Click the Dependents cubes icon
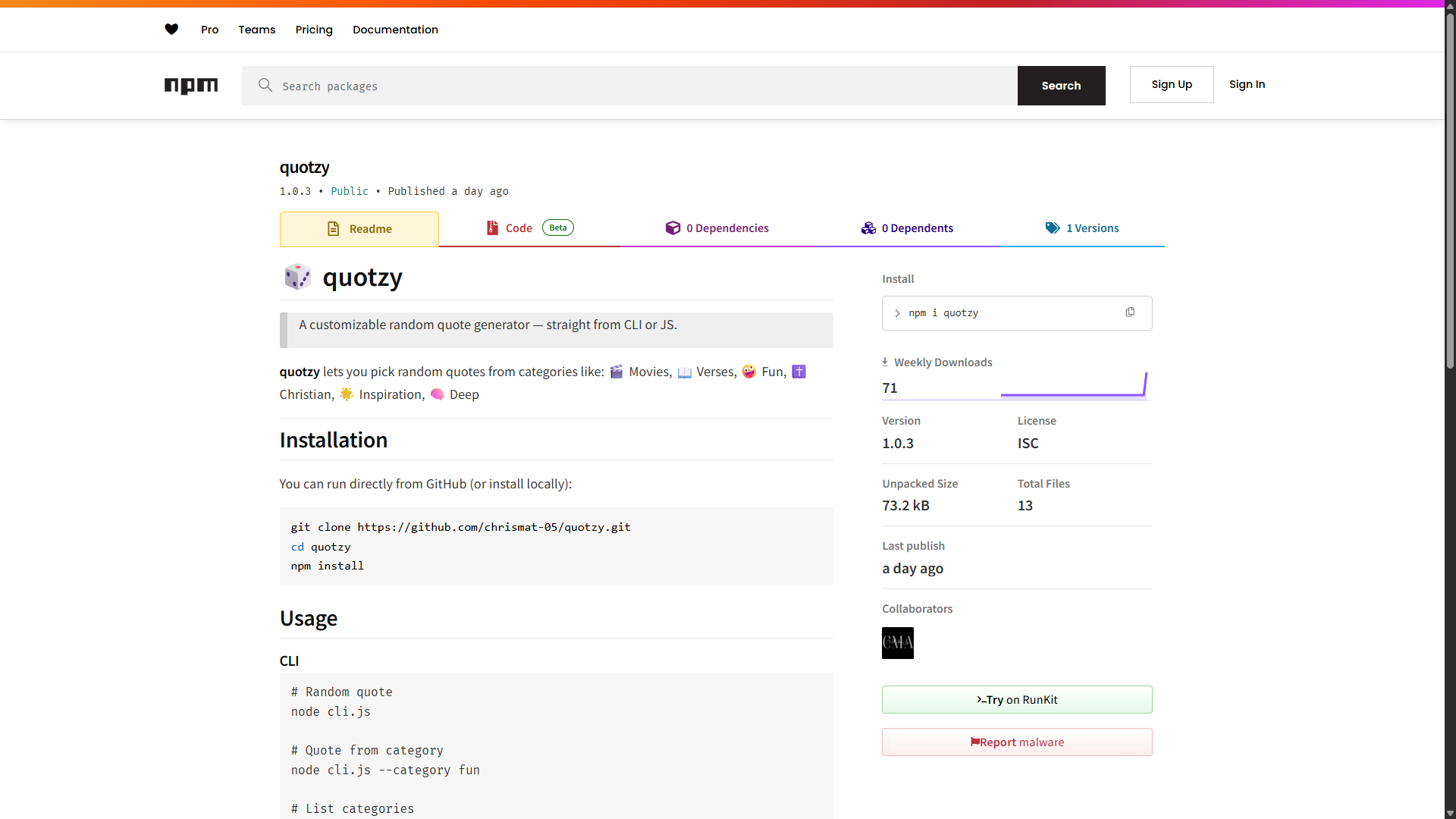 click(868, 228)
